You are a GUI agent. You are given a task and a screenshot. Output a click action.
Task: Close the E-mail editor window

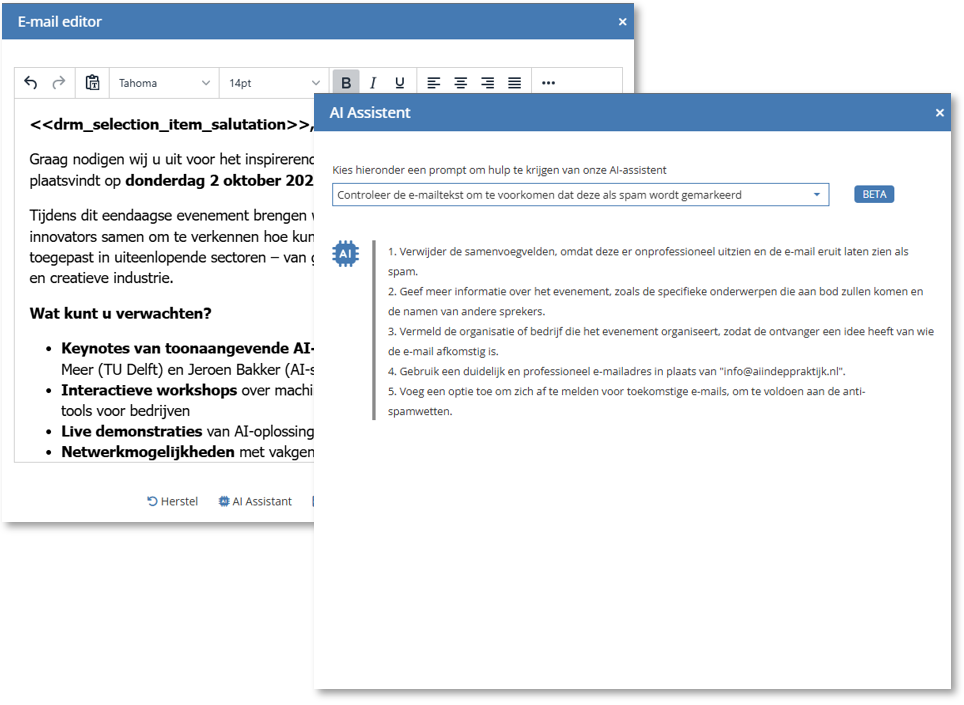622,21
